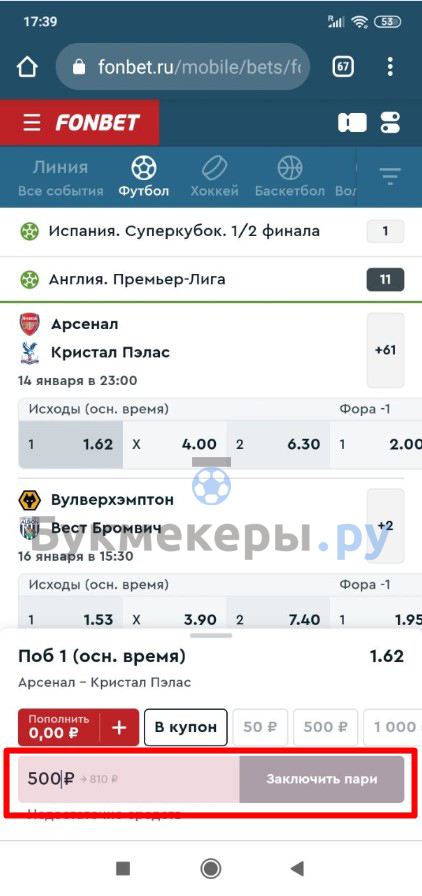The height and width of the screenshot is (896, 422).
Task: Open the browser three-dot menu
Action: [390, 67]
